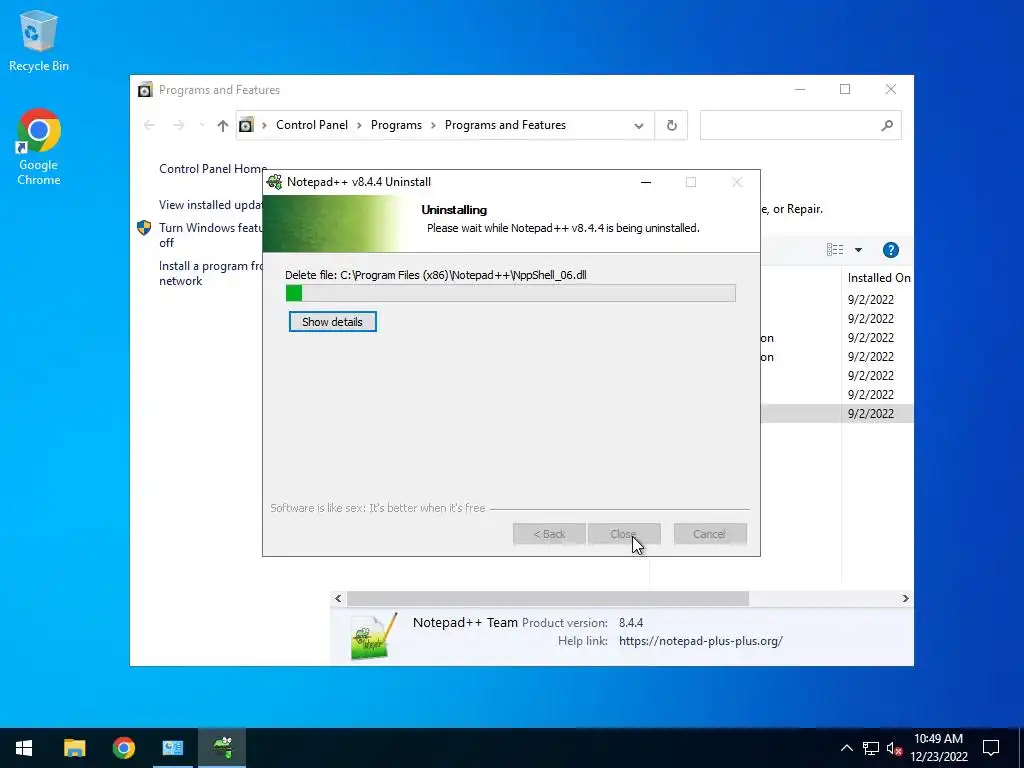
Task: Click the uninstall progress bar
Action: [x=511, y=293]
